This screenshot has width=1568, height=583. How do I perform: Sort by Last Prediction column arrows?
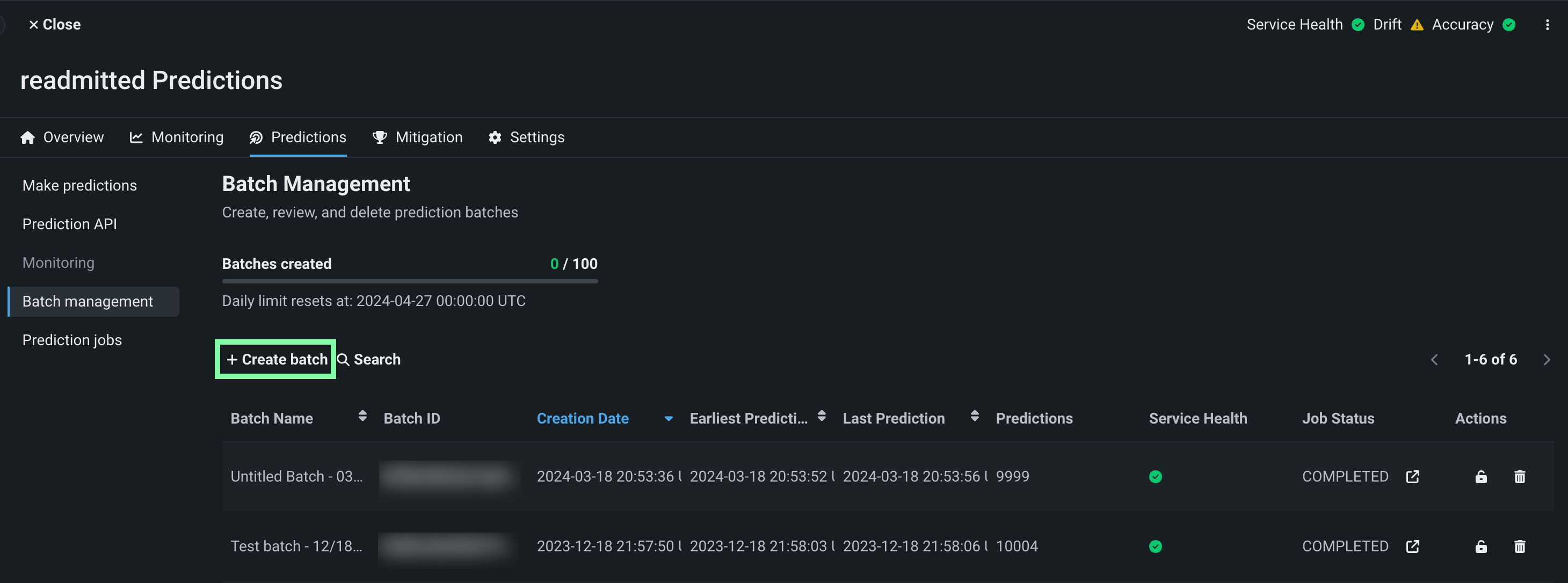(x=974, y=416)
